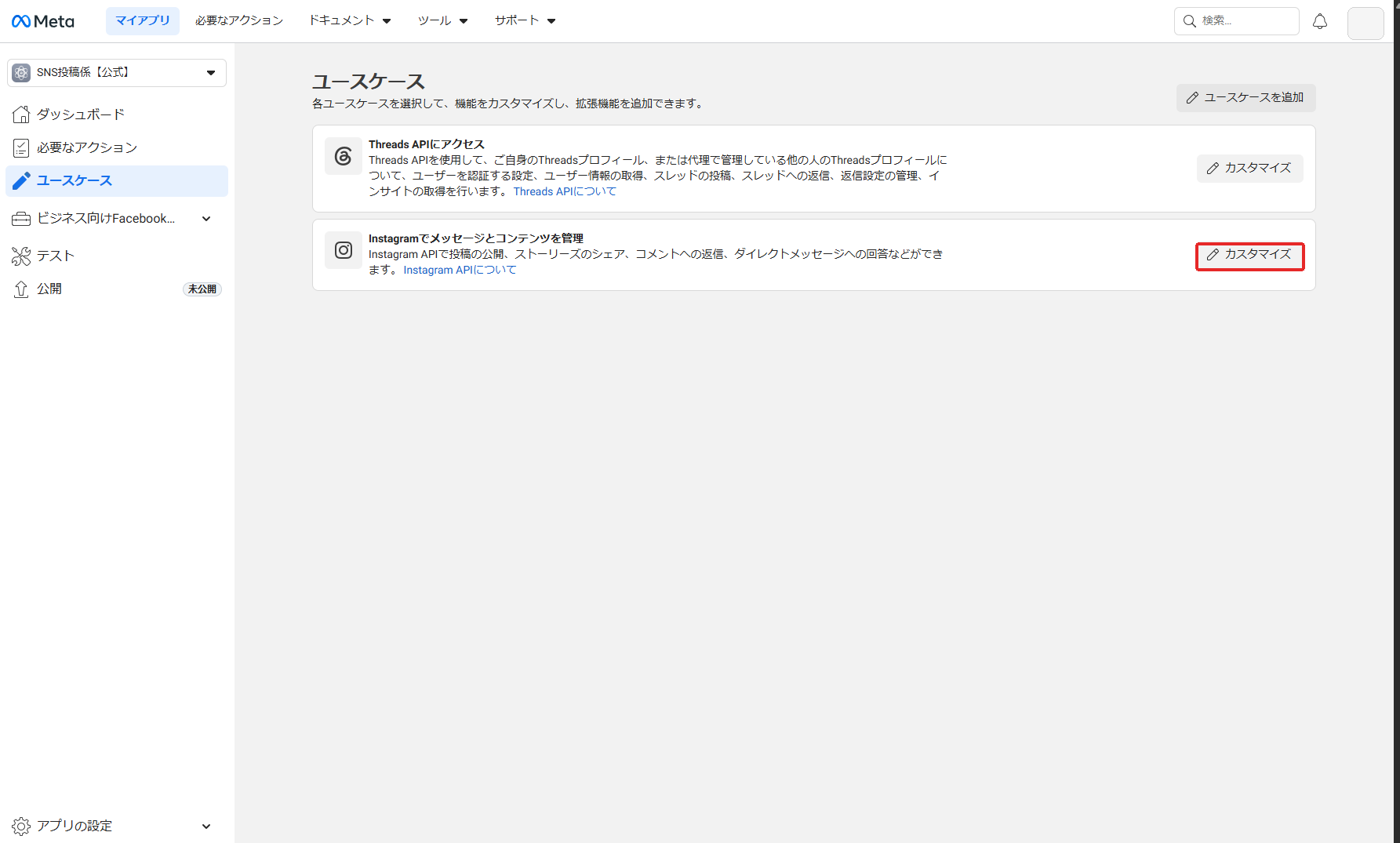Click ユースケースを追加 button
Viewport: 1400px width, 843px height.
coord(1245,98)
